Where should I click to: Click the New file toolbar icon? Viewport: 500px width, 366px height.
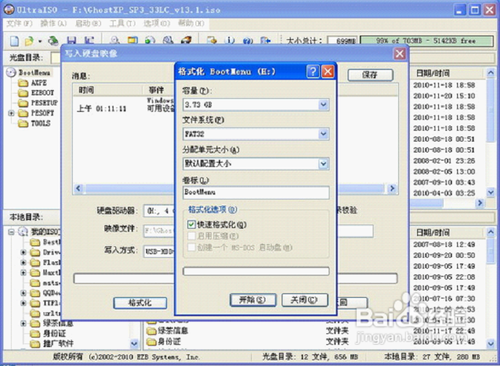click(14, 41)
